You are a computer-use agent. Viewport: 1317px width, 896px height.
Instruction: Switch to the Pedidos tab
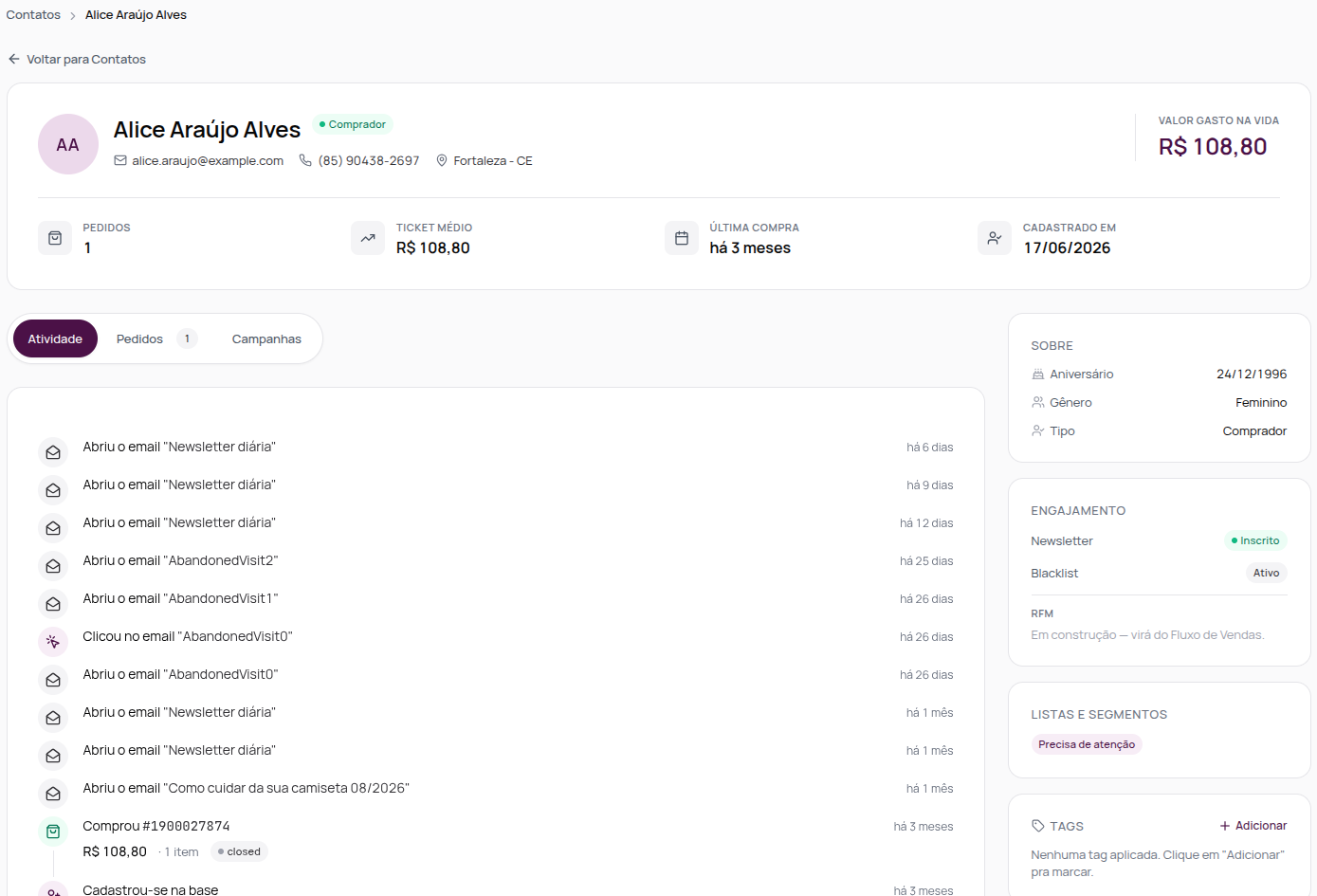pos(156,339)
